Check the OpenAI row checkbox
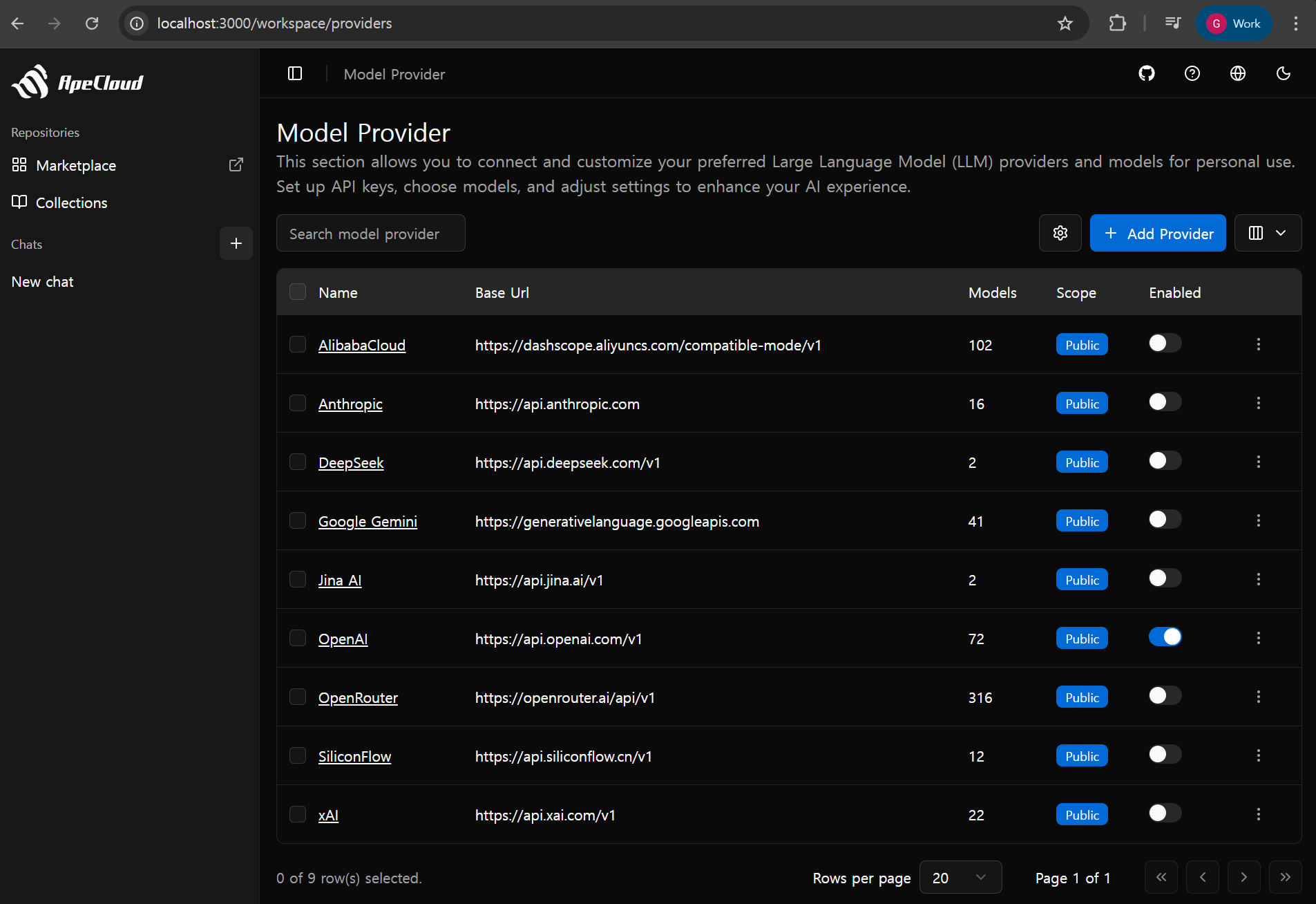Viewport: 1316px width, 904px height. [298, 638]
